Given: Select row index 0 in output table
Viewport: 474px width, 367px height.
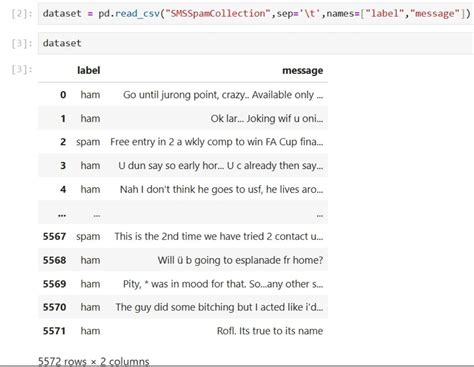Looking at the screenshot, I should pyautogui.click(x=63, y=95).
